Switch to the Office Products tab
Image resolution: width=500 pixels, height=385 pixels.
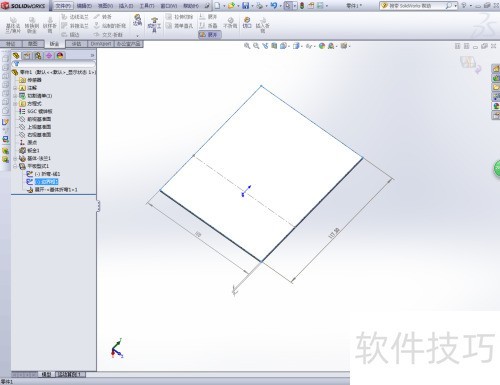click(128, 44)
